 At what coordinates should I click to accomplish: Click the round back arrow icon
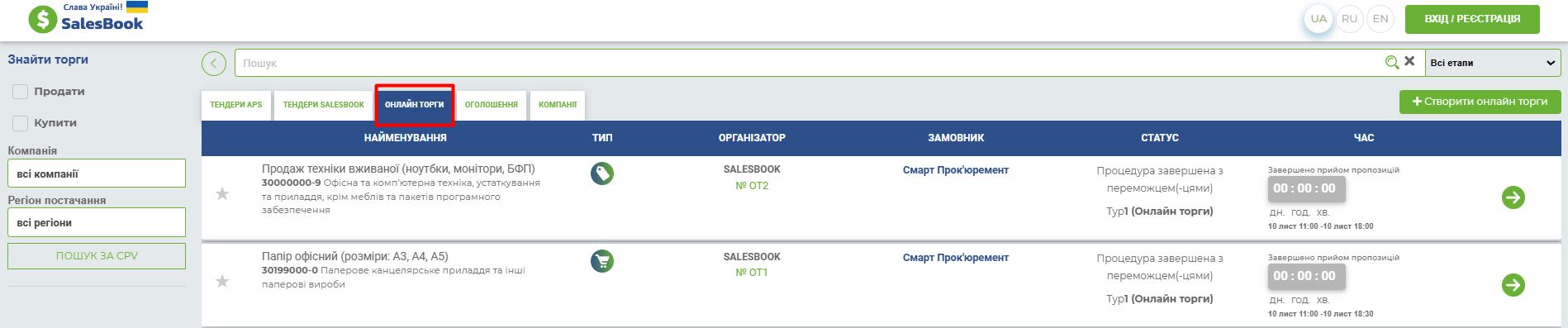[214, 64]
